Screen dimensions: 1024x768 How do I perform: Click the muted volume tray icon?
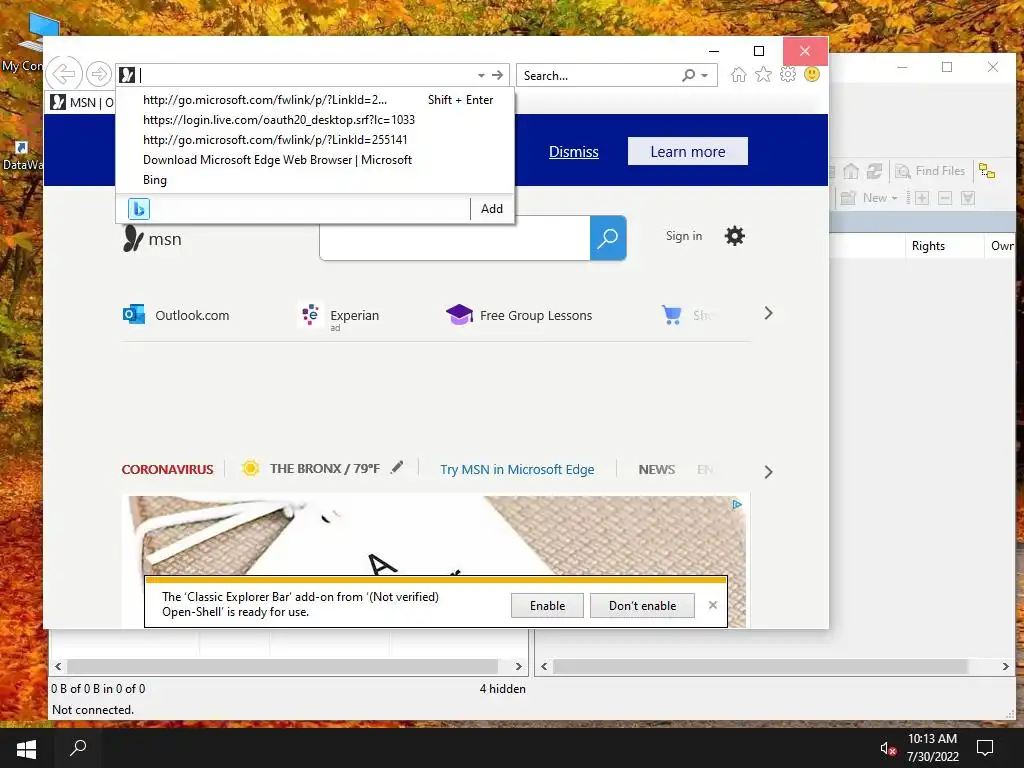coord(888,749)
